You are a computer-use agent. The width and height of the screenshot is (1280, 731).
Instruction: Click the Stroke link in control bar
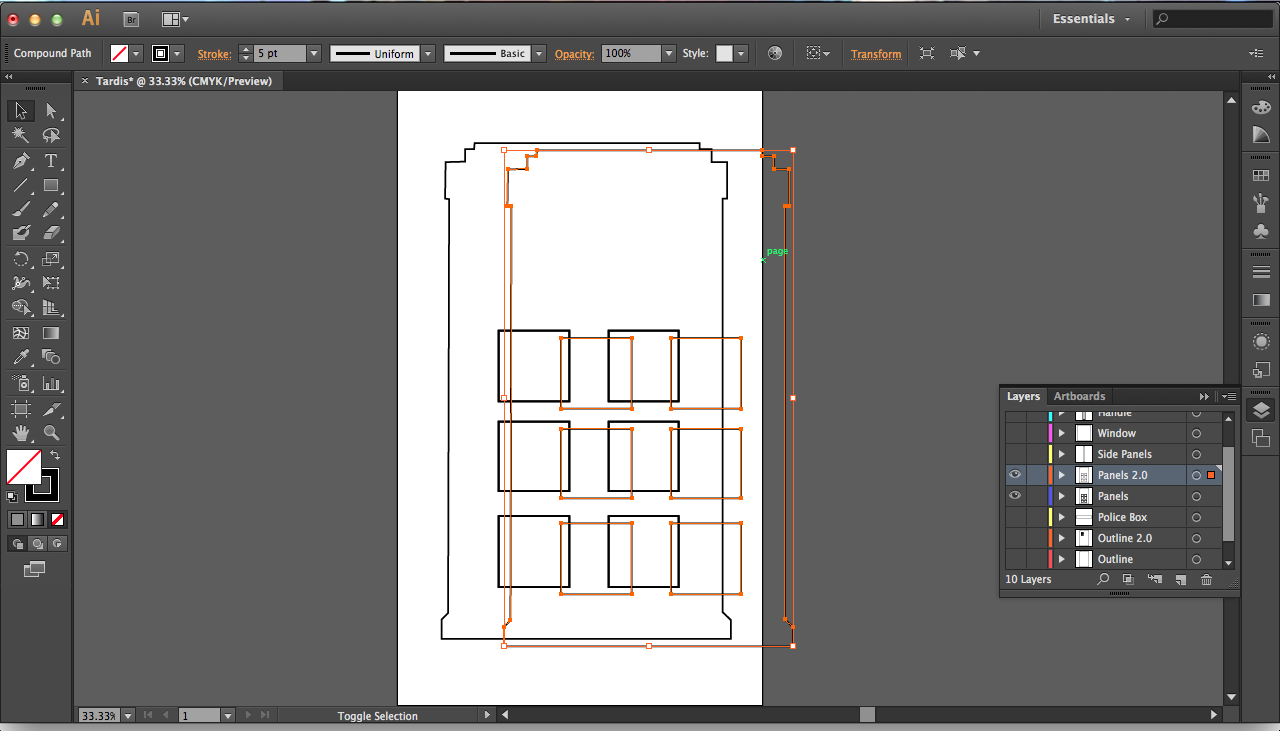[x=214, y=54]
